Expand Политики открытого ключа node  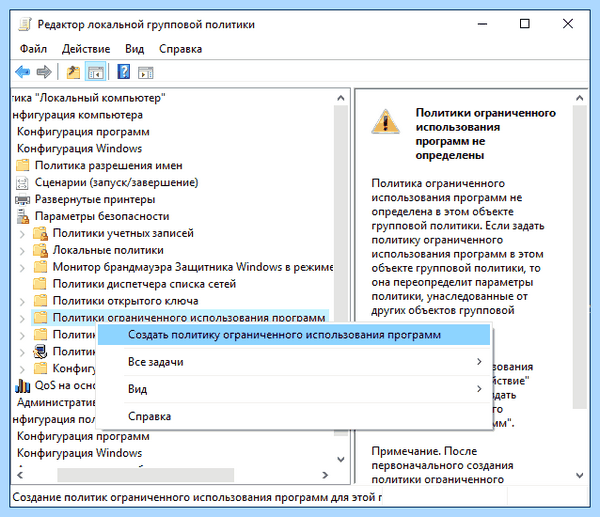pyautogui.click(x=22, y=301)
